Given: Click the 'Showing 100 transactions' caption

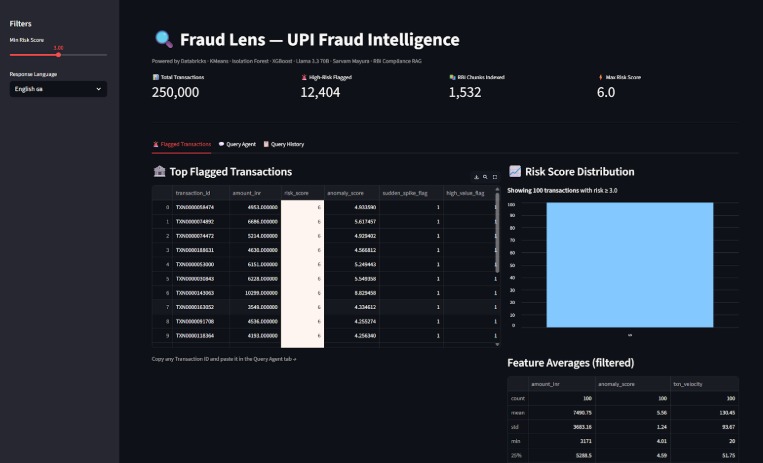Looking at the screenshot, I should (x=562, y=191).
